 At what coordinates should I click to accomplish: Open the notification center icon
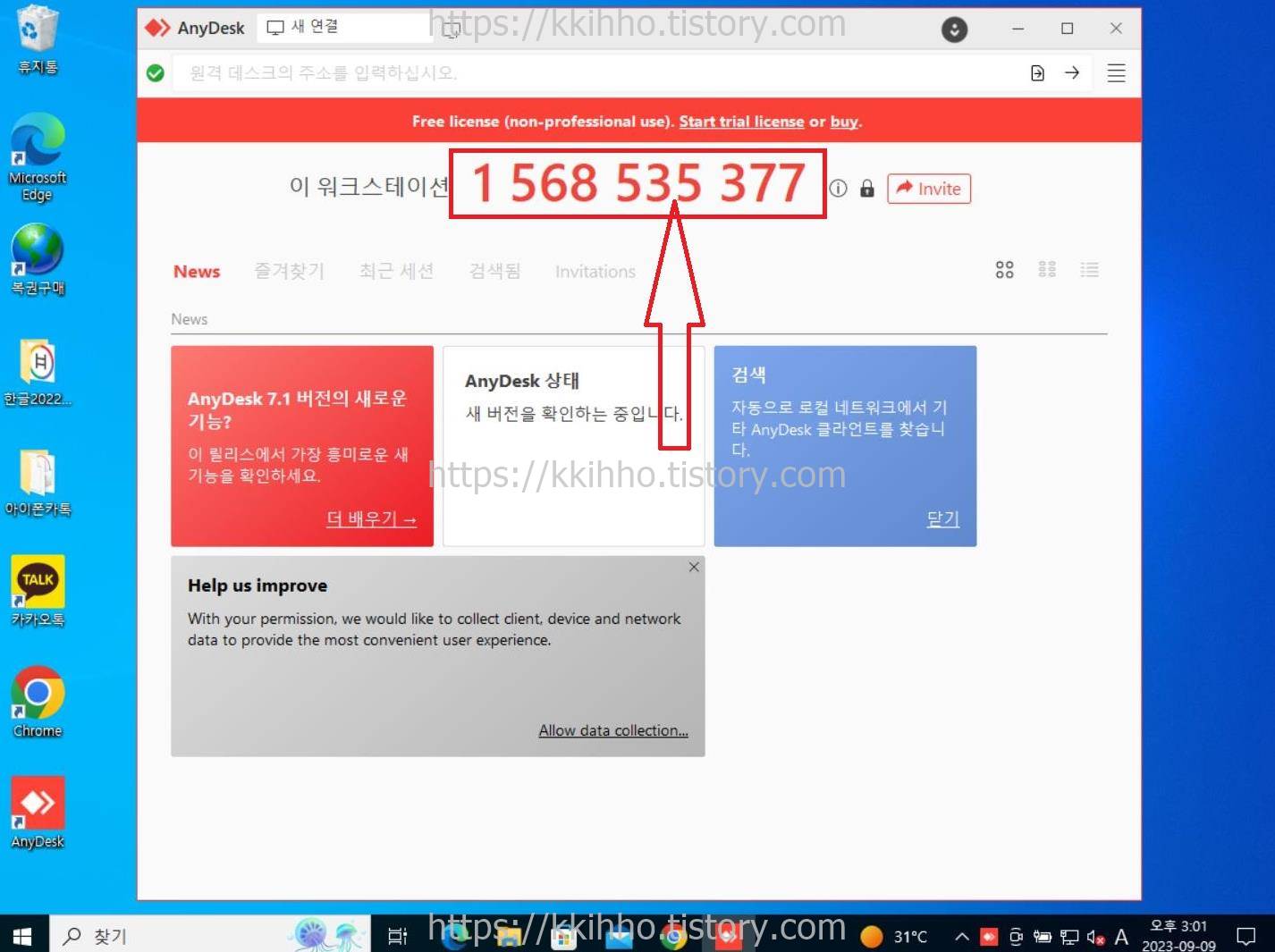coord(1245,936)
